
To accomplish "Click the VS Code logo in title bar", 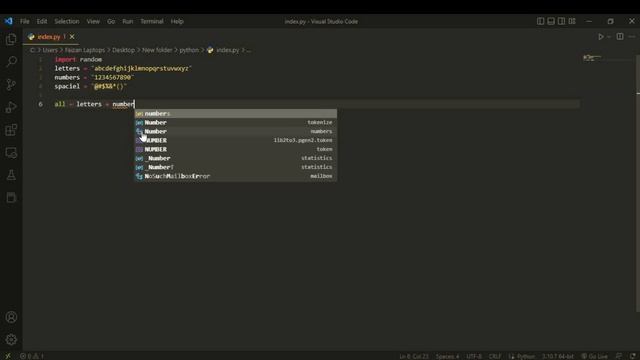I will point(9,21).
